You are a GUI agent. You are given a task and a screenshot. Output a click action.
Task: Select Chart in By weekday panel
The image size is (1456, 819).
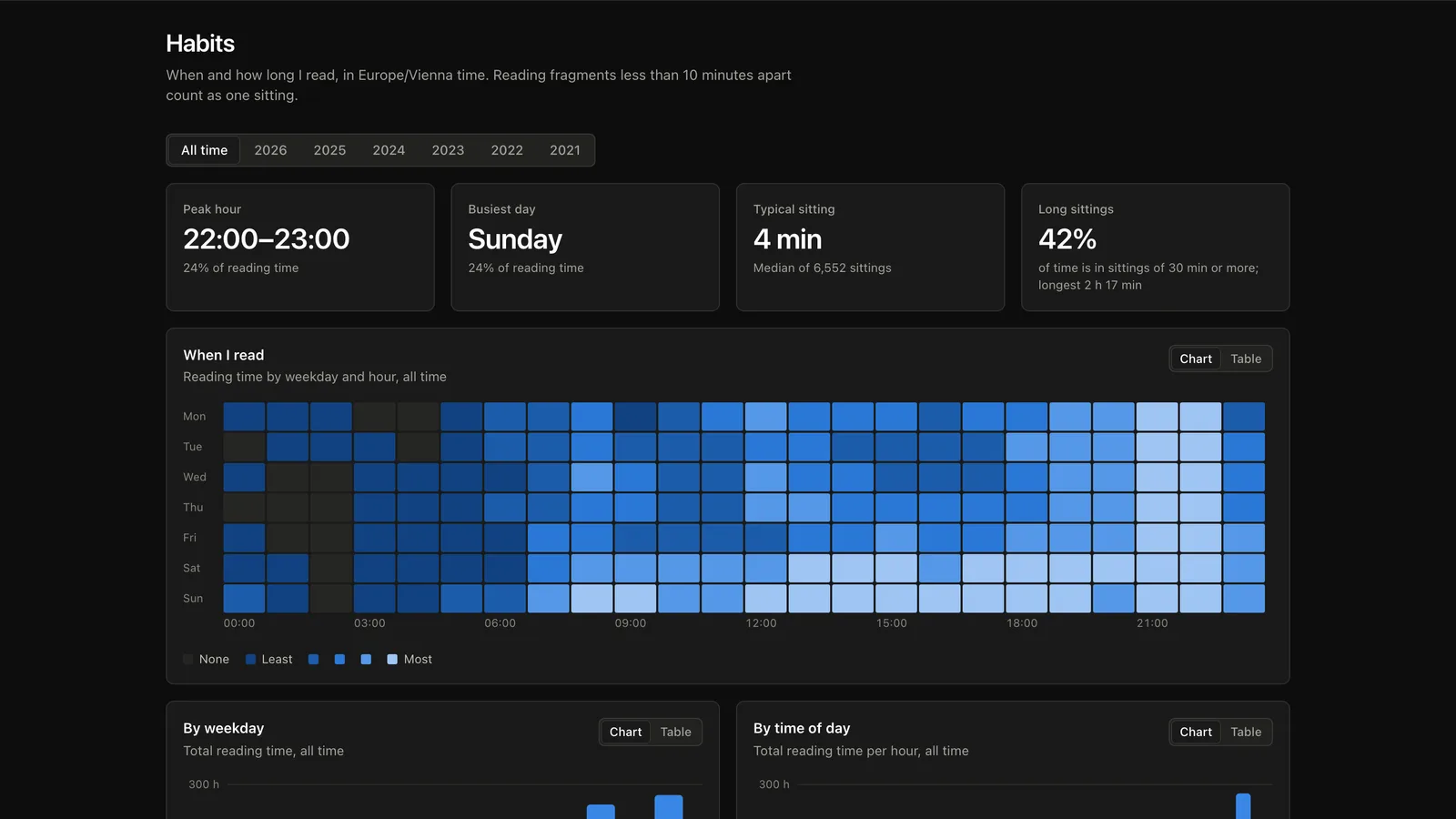pyautogui.click(x=625, y=732)
